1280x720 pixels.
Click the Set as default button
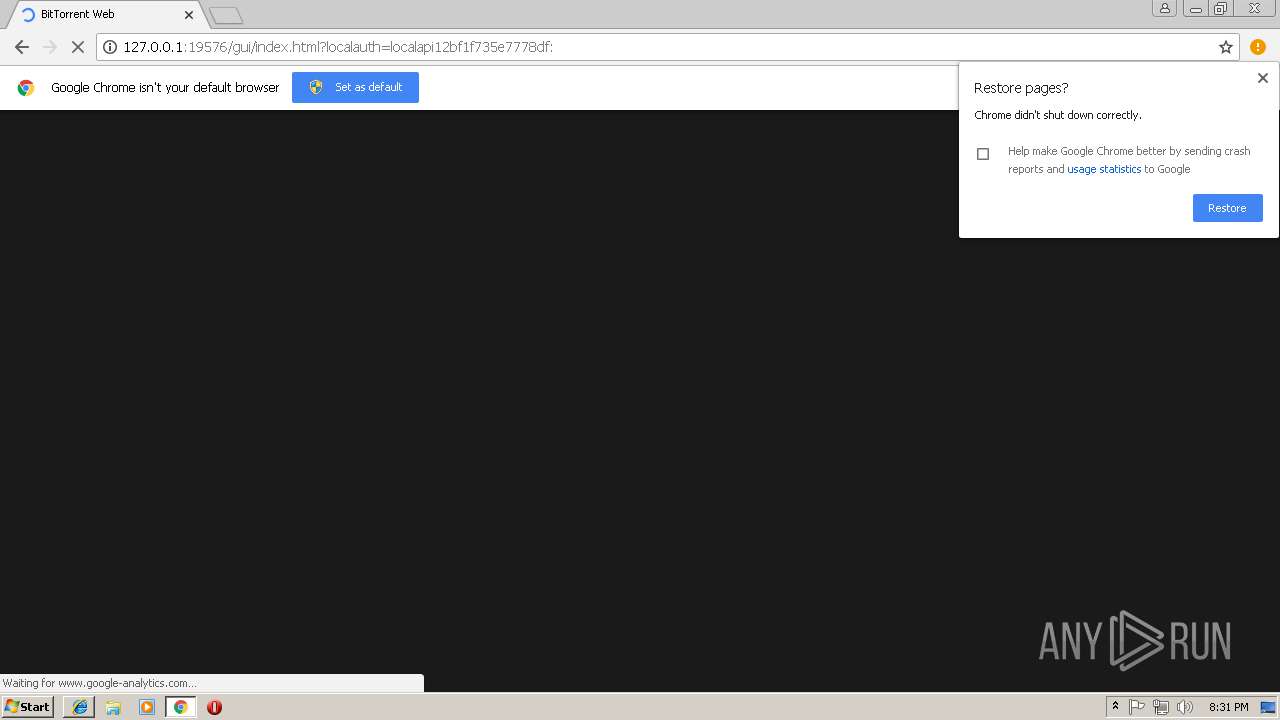355,87
